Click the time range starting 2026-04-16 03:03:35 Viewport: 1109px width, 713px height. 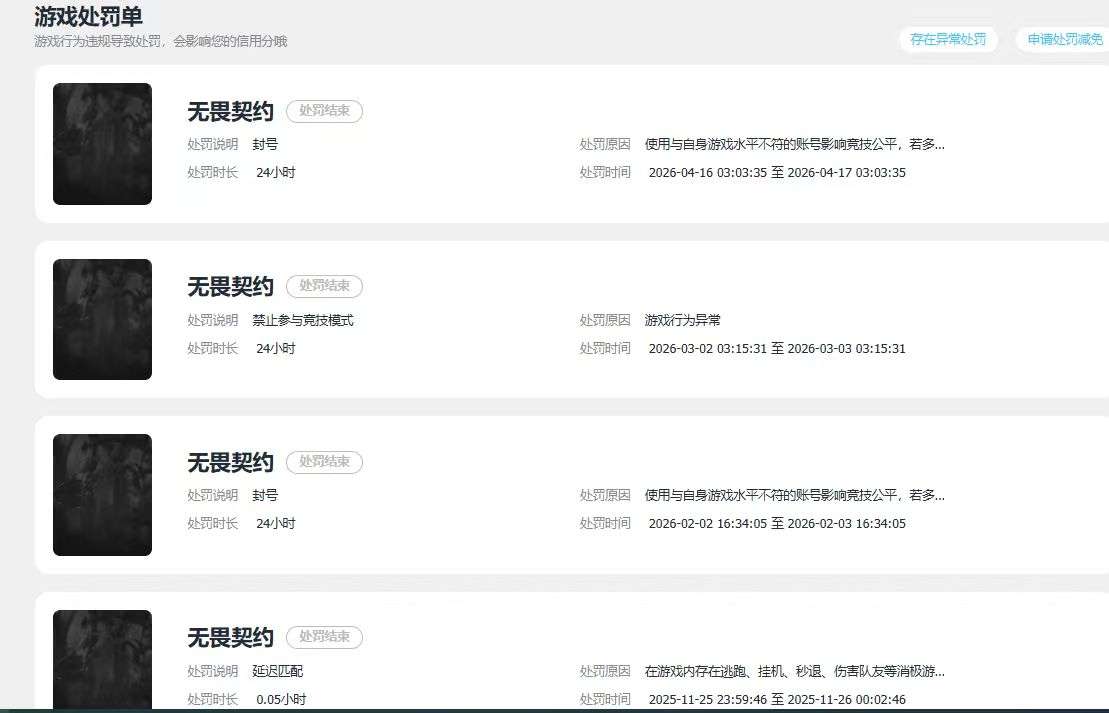[777, 173]
